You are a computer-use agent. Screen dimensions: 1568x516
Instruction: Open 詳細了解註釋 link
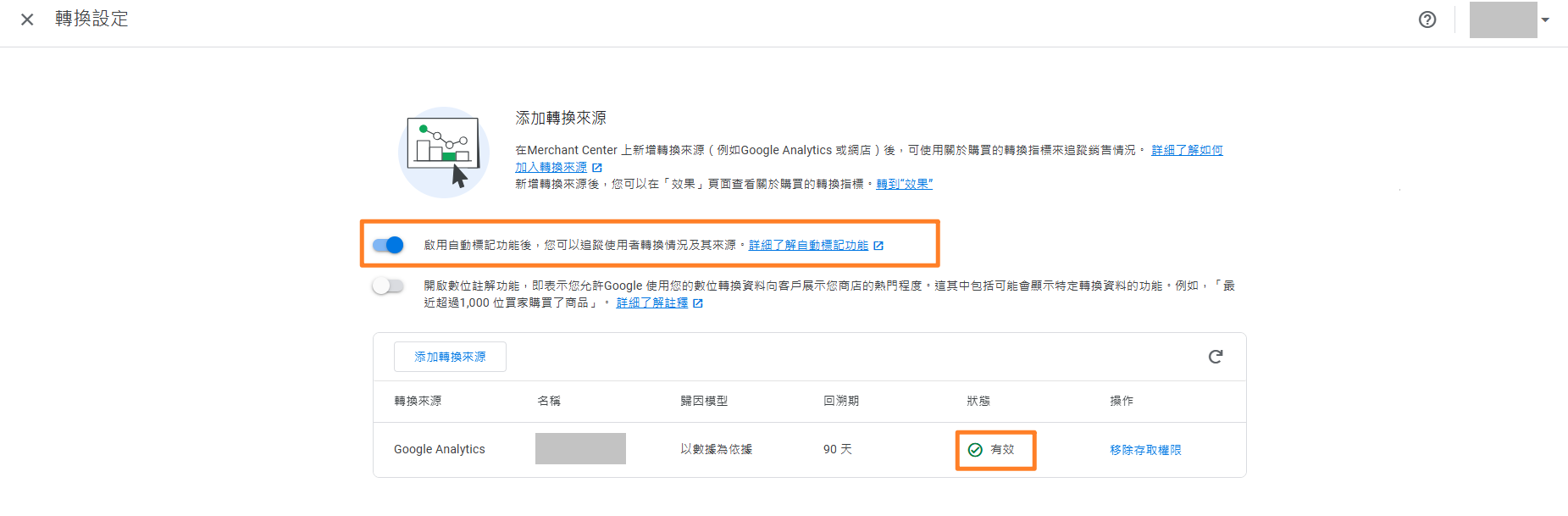651,303
